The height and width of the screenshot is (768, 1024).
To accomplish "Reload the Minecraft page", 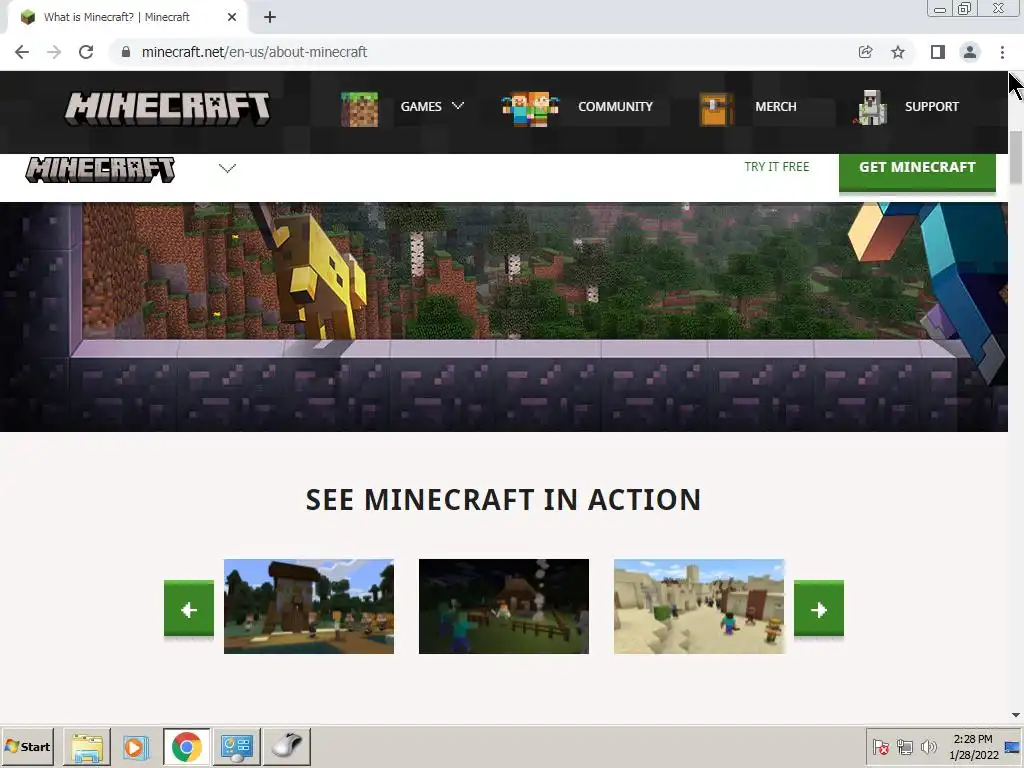I will coord(86,52).
